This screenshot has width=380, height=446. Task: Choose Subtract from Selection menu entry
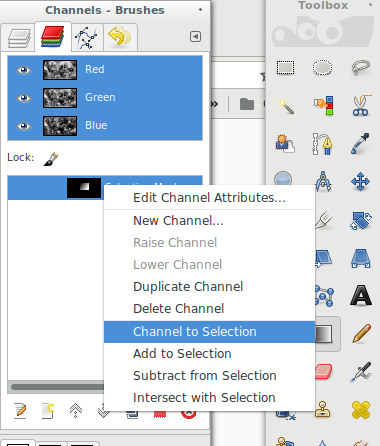point(209,376)
